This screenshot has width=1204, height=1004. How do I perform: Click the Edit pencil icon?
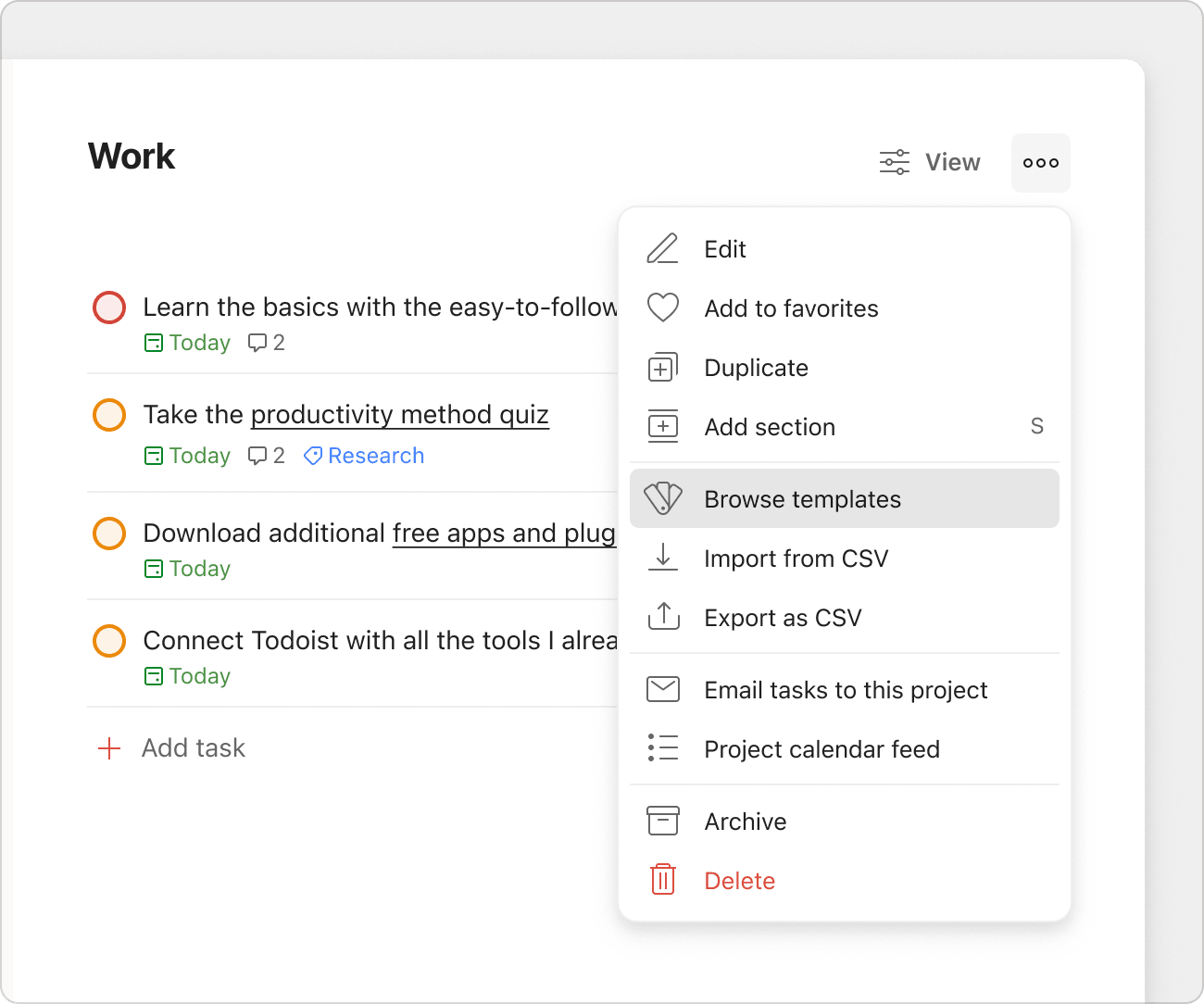pos(662,248)
